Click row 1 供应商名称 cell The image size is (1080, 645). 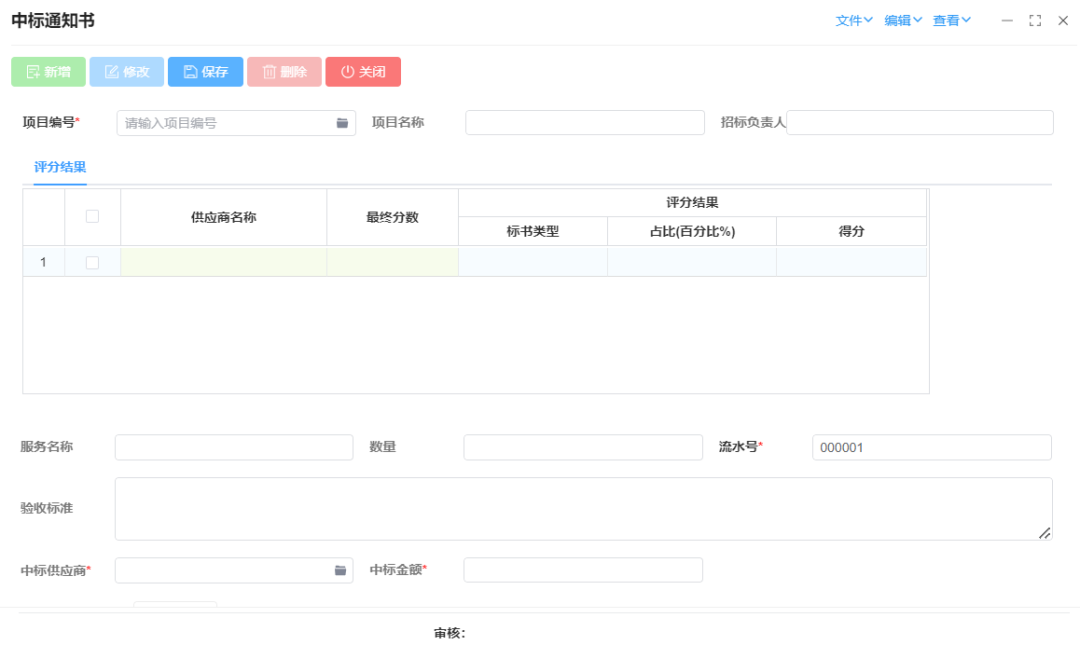224,262
